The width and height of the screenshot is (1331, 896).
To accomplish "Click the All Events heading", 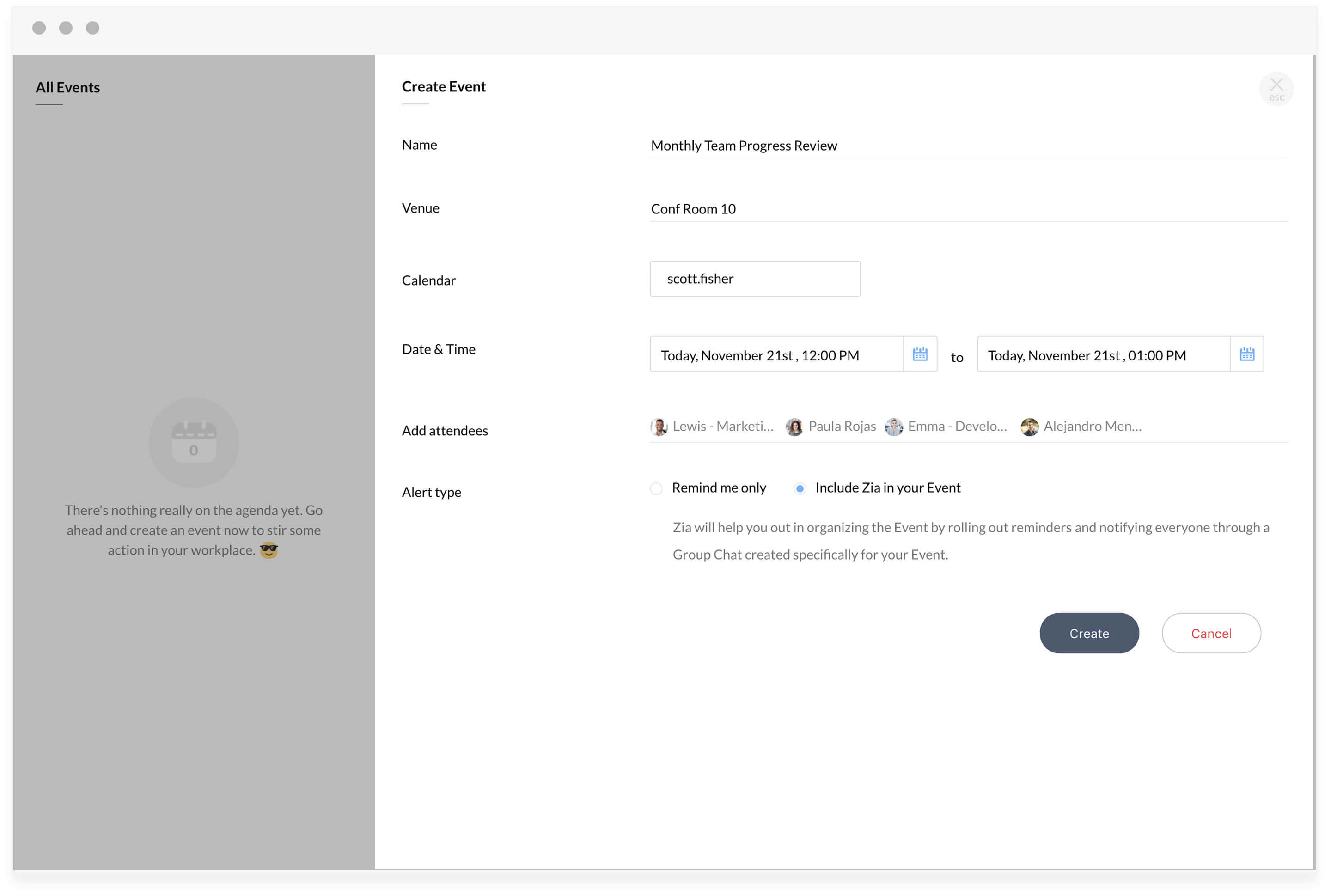I will 67,87.
